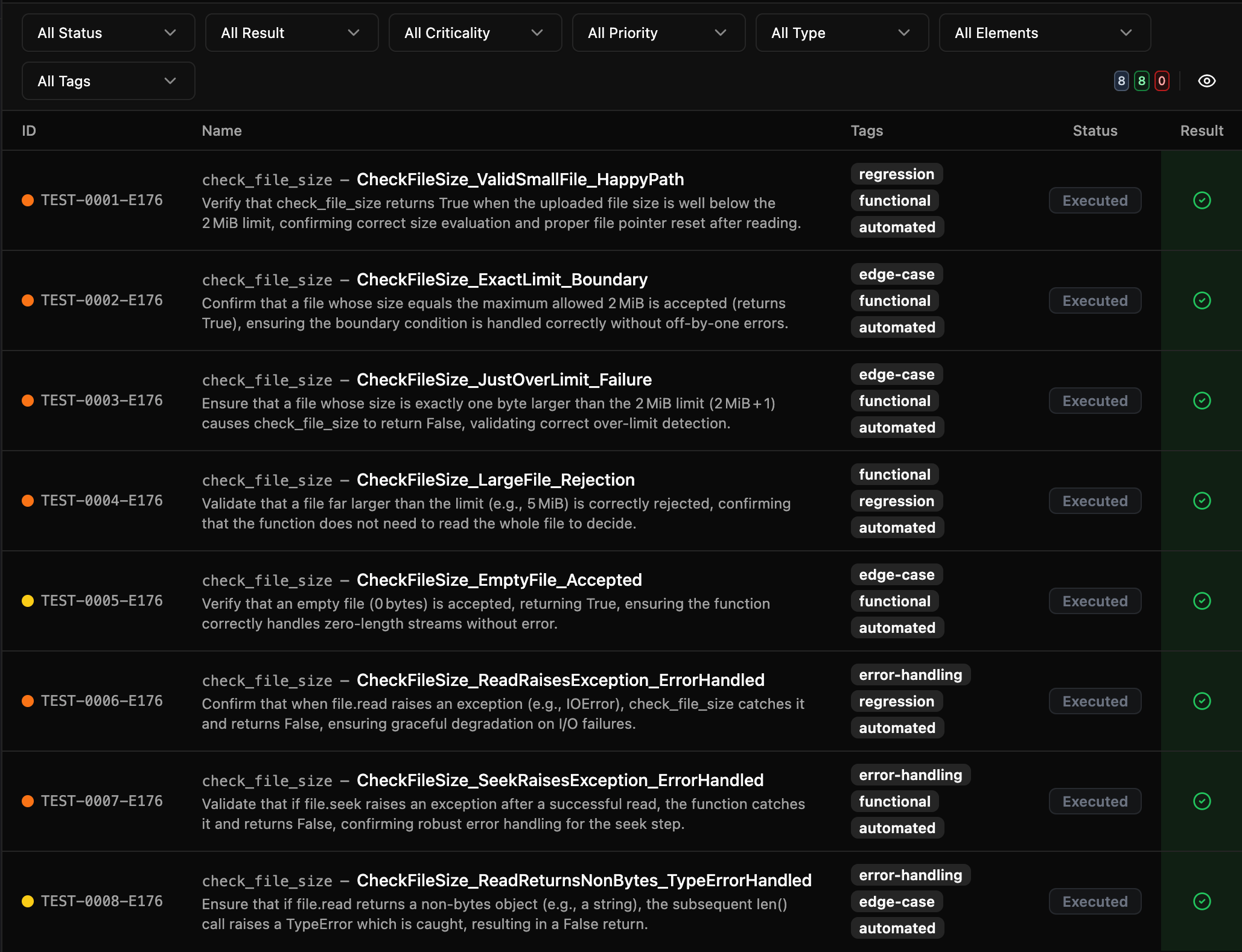Click edge-case tag on TEST-0002-E176 row
Image resolution: width=1242 pixels, height=952 pixels.
click(896, 274)
